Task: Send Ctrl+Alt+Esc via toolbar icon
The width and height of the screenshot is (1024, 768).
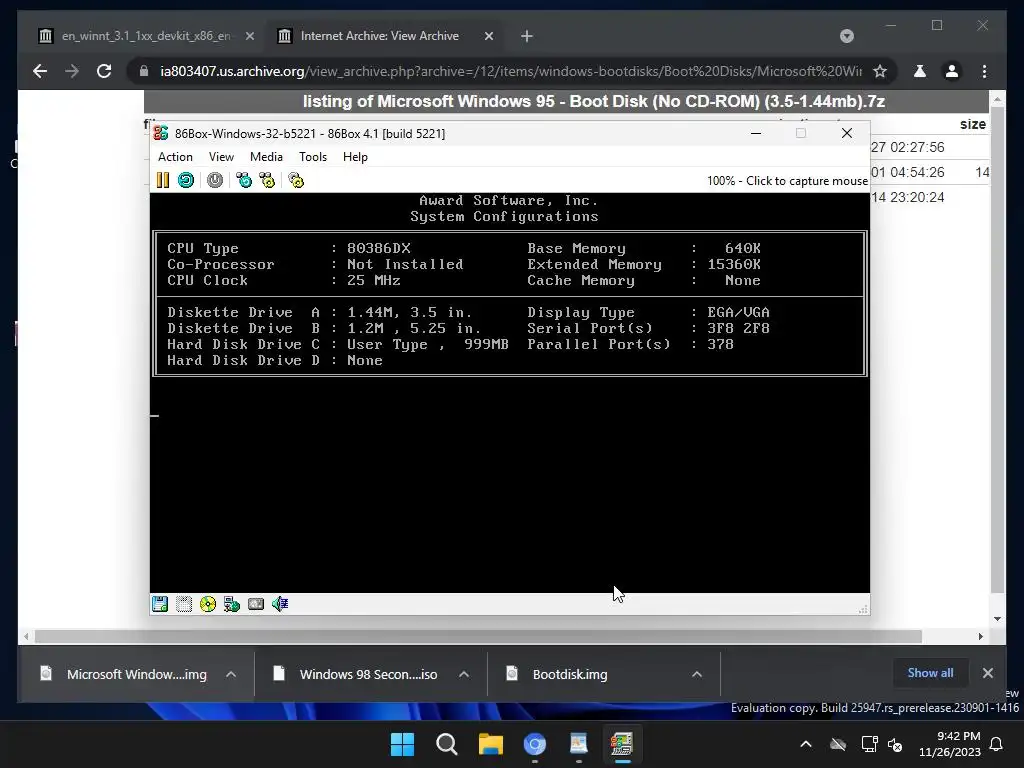Action: point(267,180)
